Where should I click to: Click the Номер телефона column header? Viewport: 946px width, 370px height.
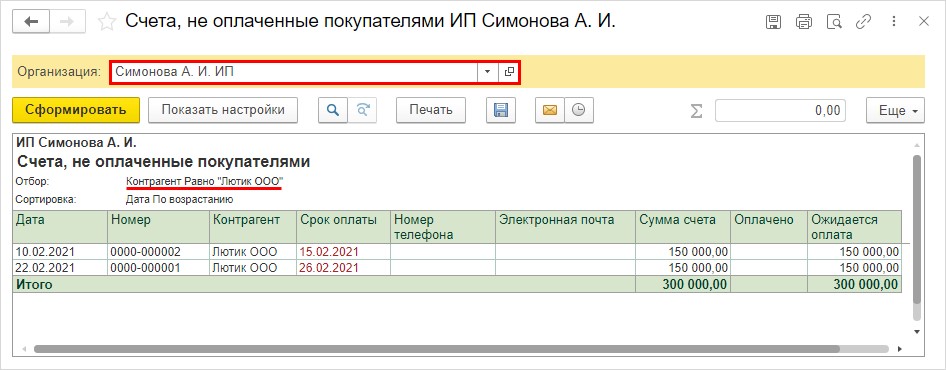pos(443,227)
